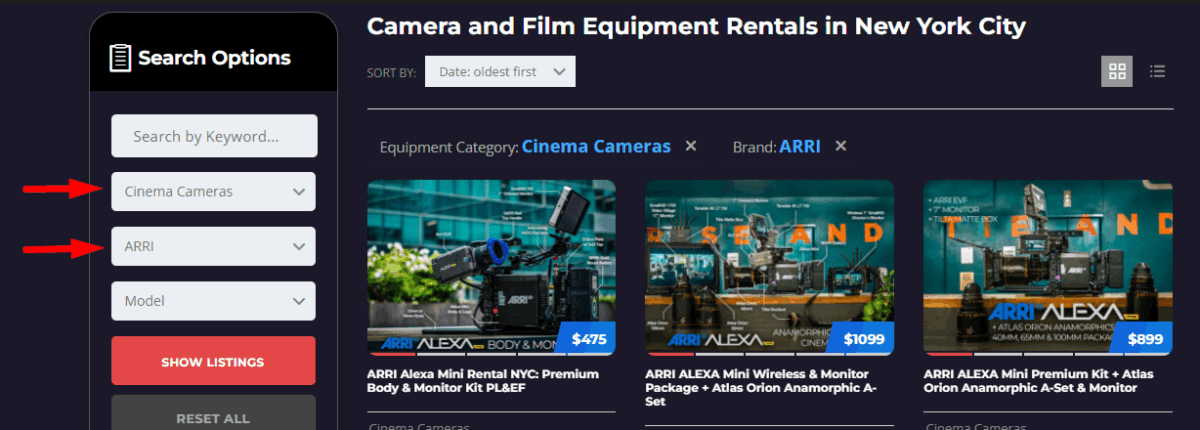This screenshot has height=430, width=1200.
Task: Open the $1099 ALEXA Mini Wireless thumbnail
Action: 769,267
